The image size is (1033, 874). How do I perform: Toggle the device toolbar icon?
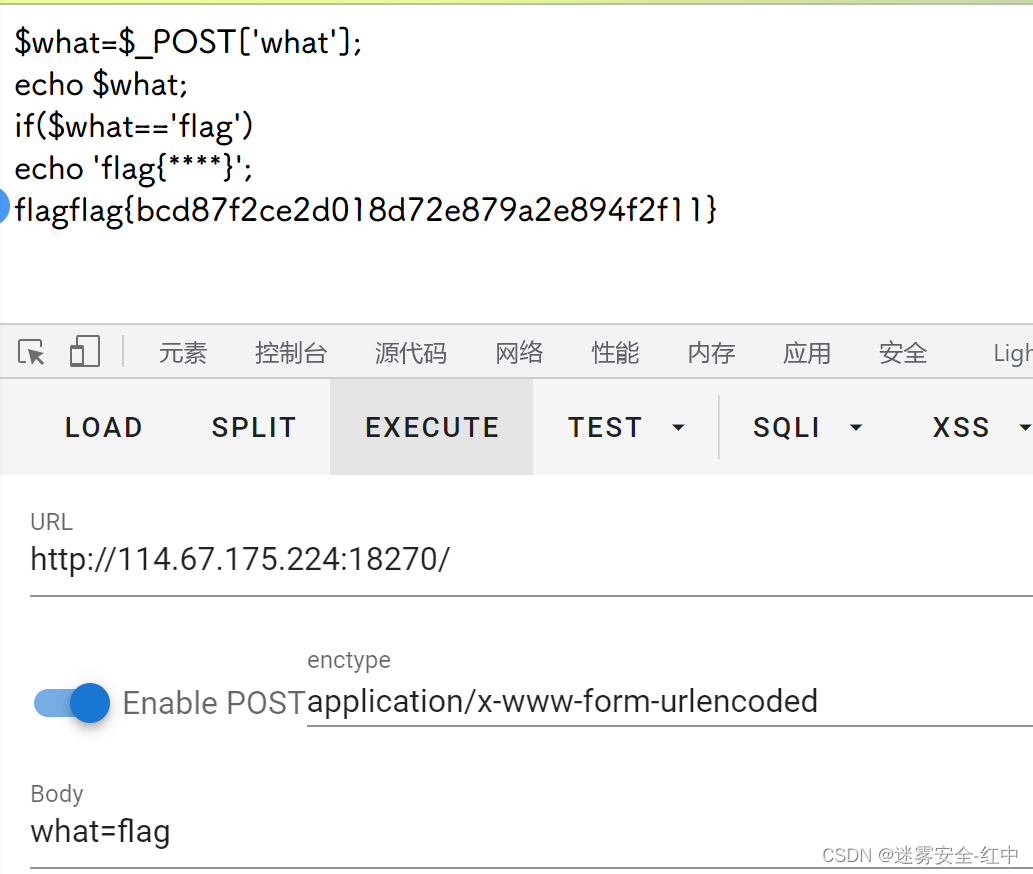[84, 352]
